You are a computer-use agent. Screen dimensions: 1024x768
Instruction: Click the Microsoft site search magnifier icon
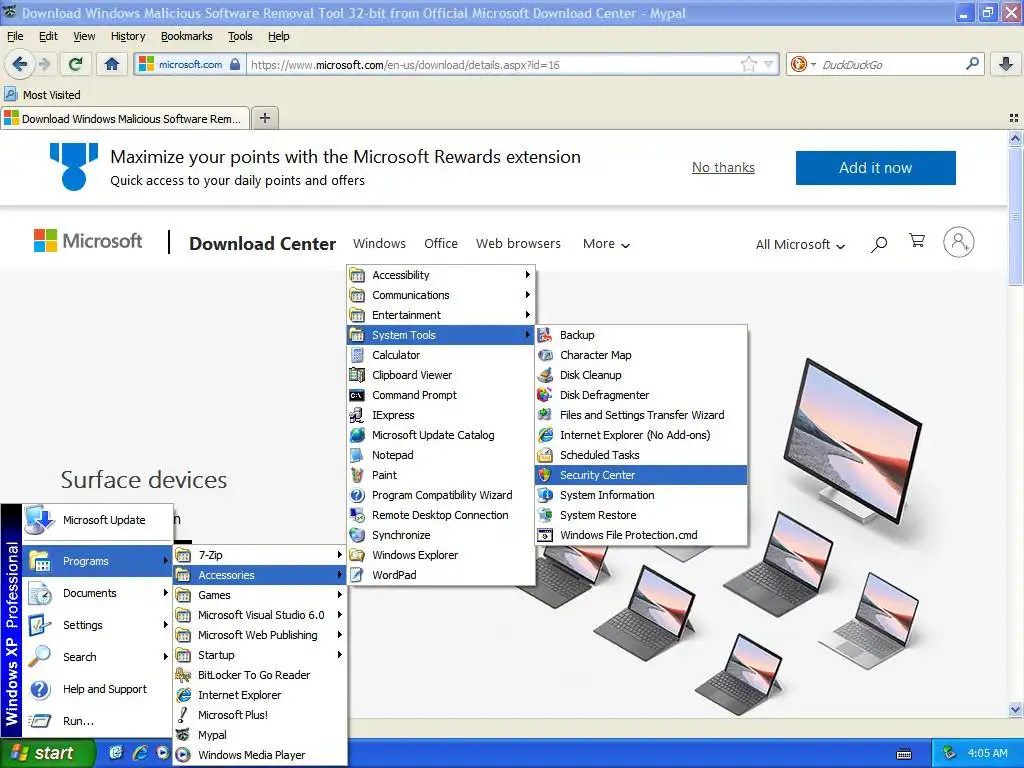(879, 244)
